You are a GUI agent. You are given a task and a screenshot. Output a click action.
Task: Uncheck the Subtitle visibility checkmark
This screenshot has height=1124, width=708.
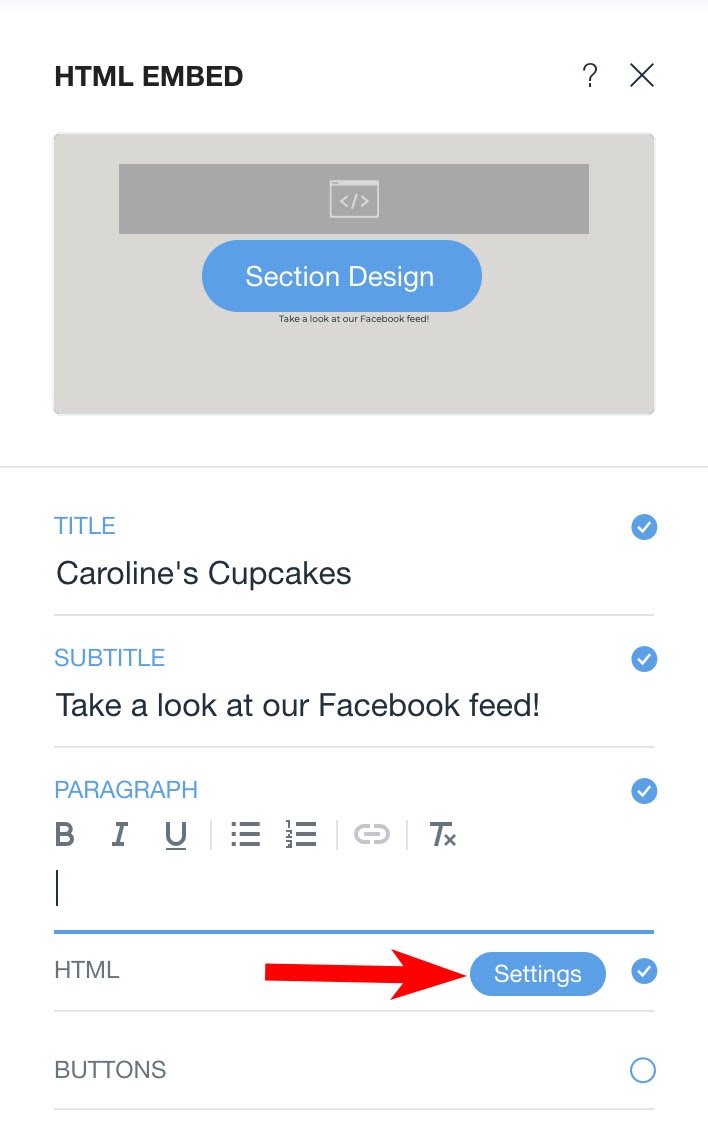click(644, 659)
